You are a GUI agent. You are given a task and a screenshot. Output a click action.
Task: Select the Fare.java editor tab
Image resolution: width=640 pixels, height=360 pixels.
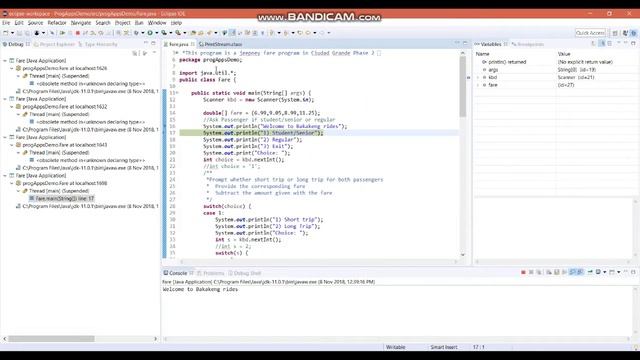179,44
